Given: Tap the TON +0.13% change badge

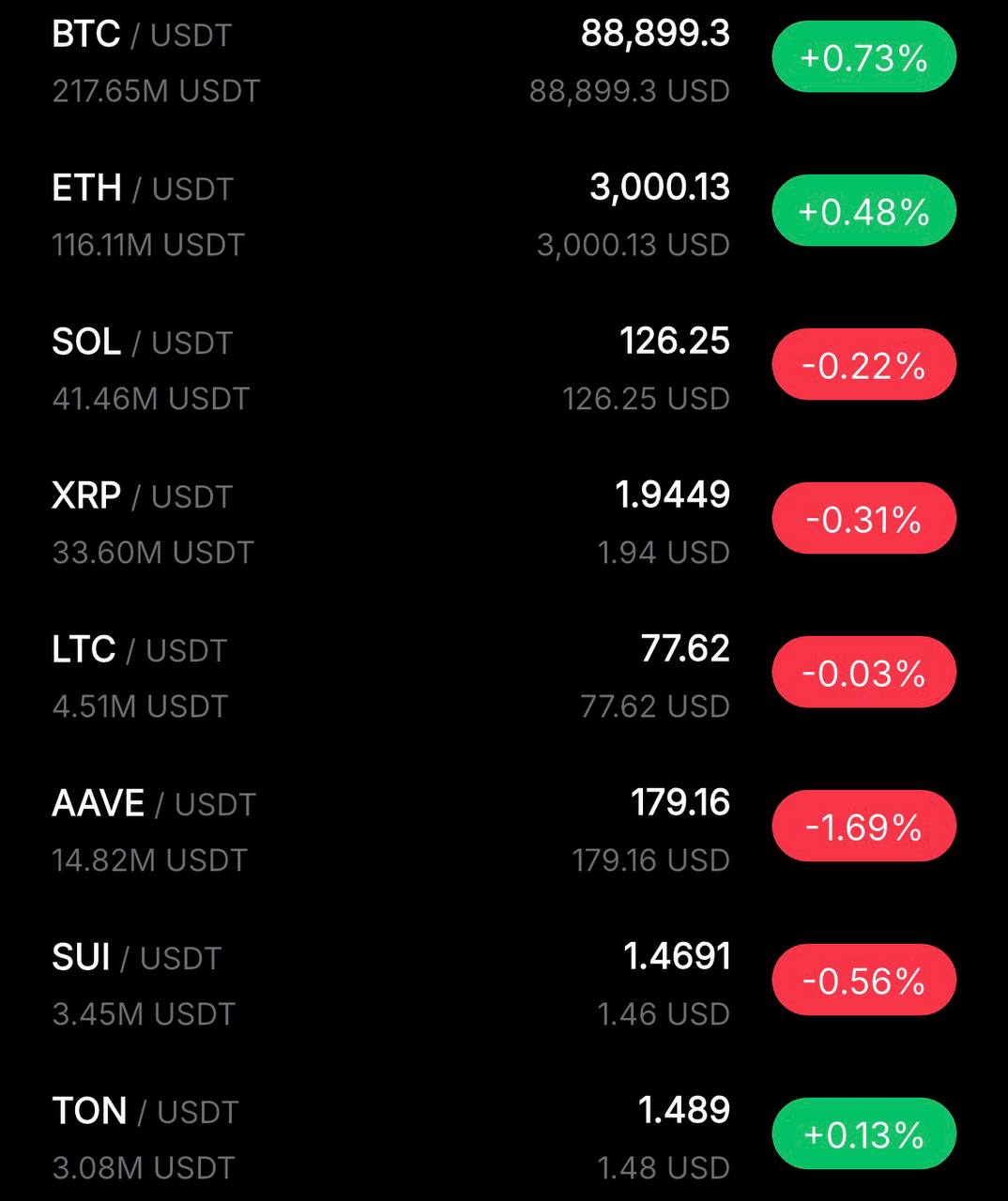Looking at the screenshot, I should pyautogui.click(x=863, y=1134).
